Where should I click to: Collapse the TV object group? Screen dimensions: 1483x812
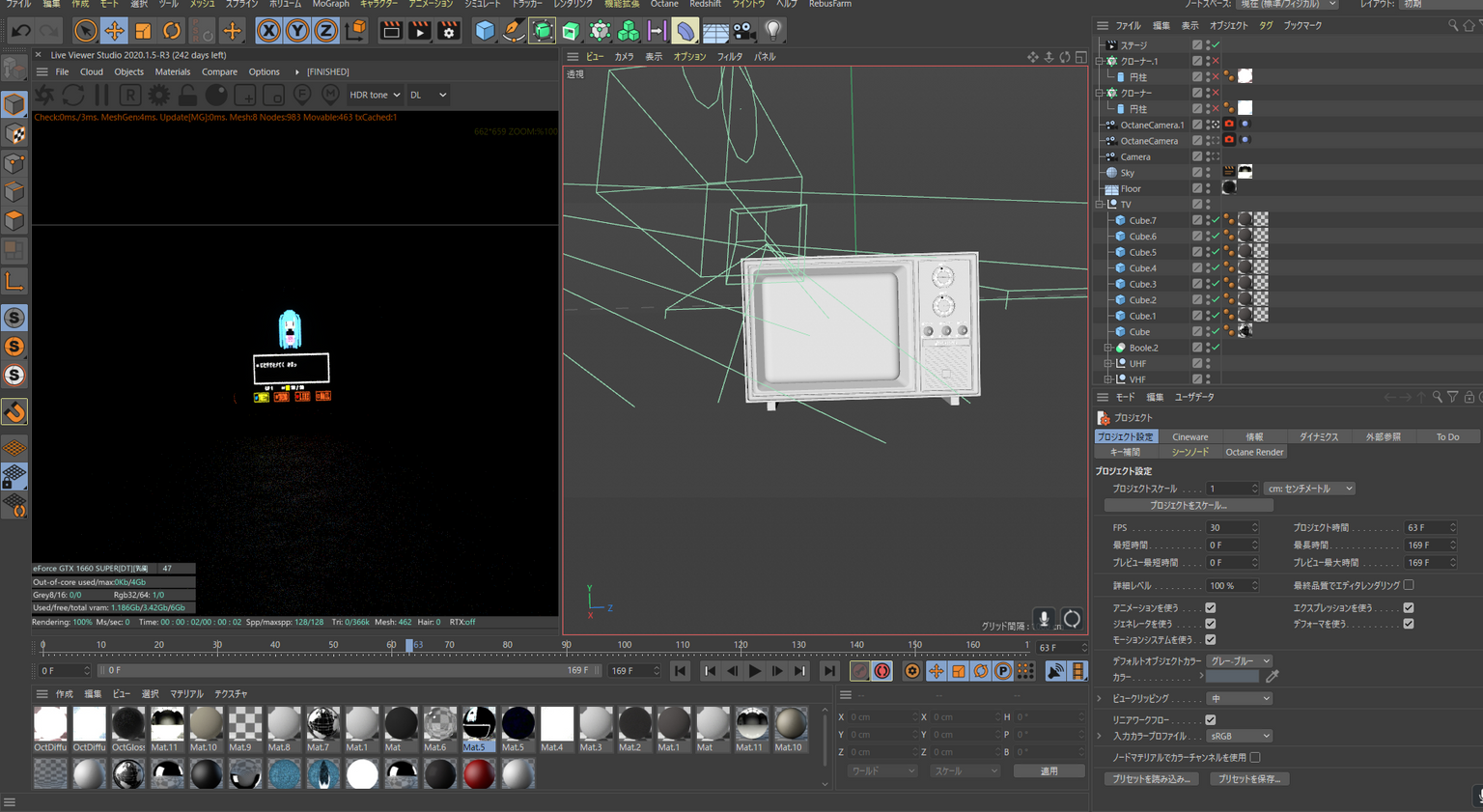[x=1100, y=205]
